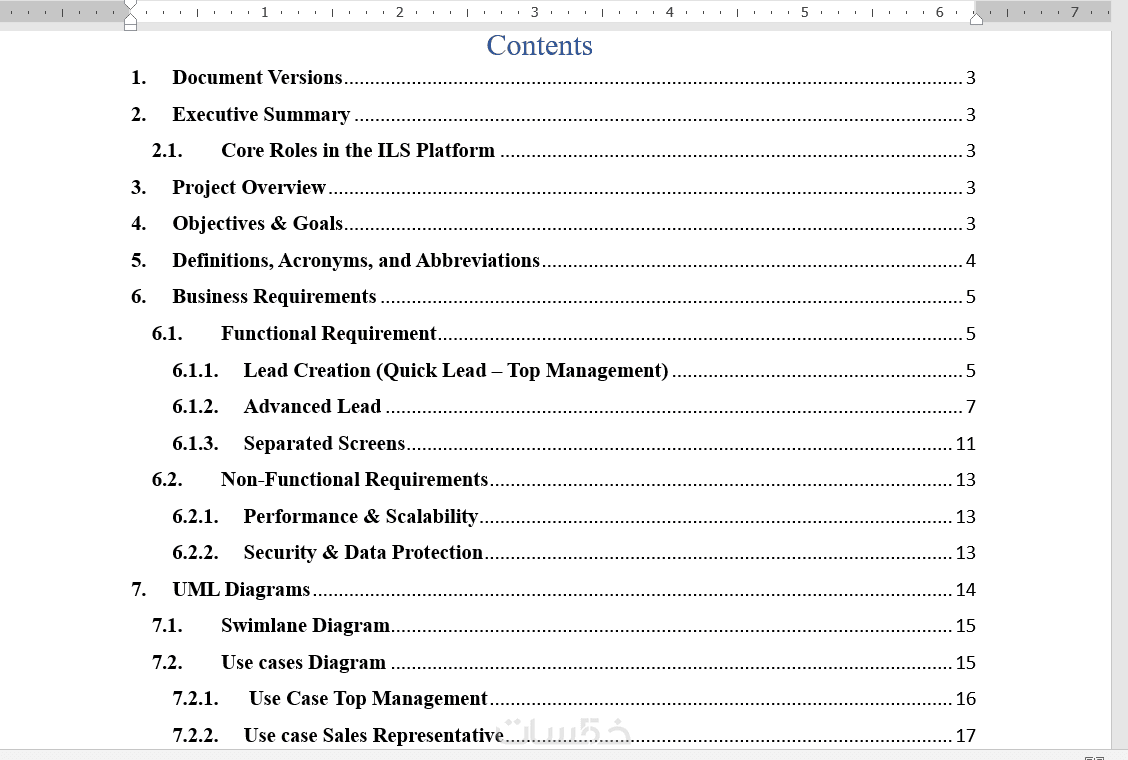Open Use case Sales Representative entry

click(573, 736)
